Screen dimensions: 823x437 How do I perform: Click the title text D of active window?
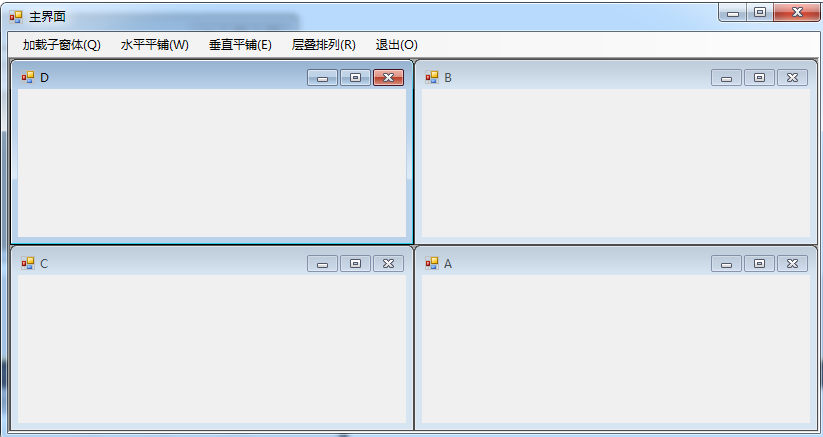(x=44, y=78)
